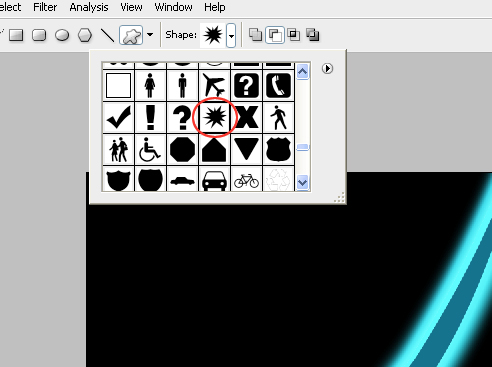Viewport: 492px width, 367px height.
Task: Open the shape picker flyout menu arrow
Action: pyautogui.click(x=327, y=69)
